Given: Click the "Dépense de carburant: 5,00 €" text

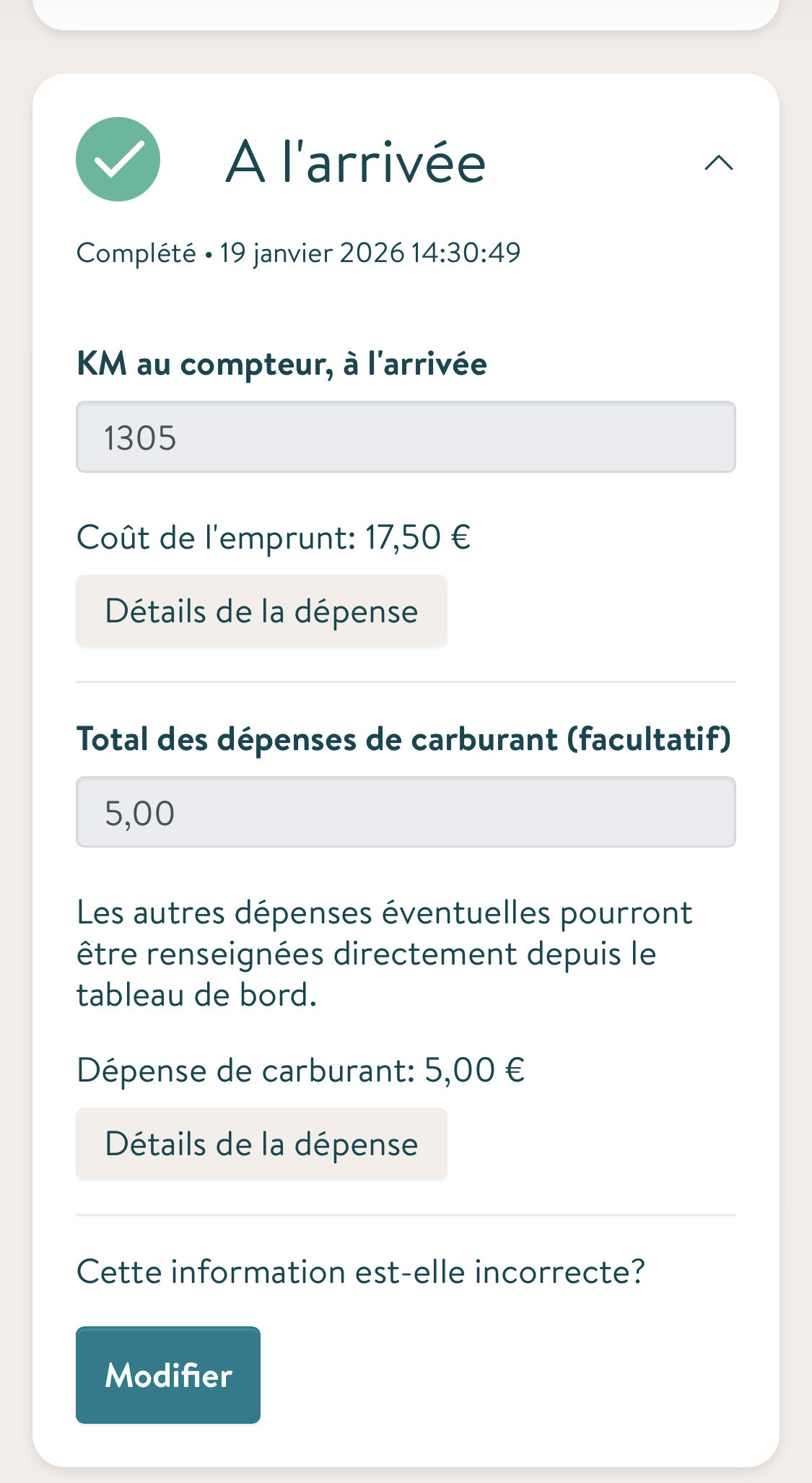Looking at the screenshot, I should point(300,1071).
